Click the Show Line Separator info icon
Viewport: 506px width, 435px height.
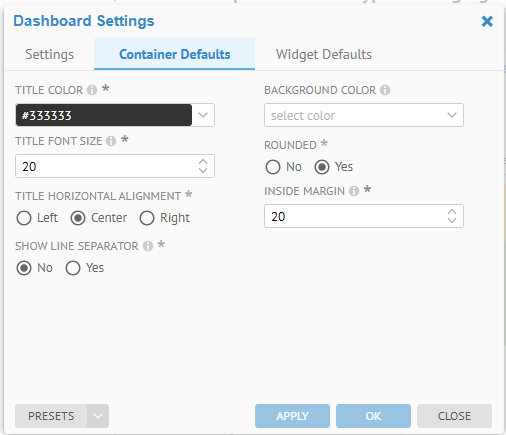pyautogui.click(x=148, y=246)
